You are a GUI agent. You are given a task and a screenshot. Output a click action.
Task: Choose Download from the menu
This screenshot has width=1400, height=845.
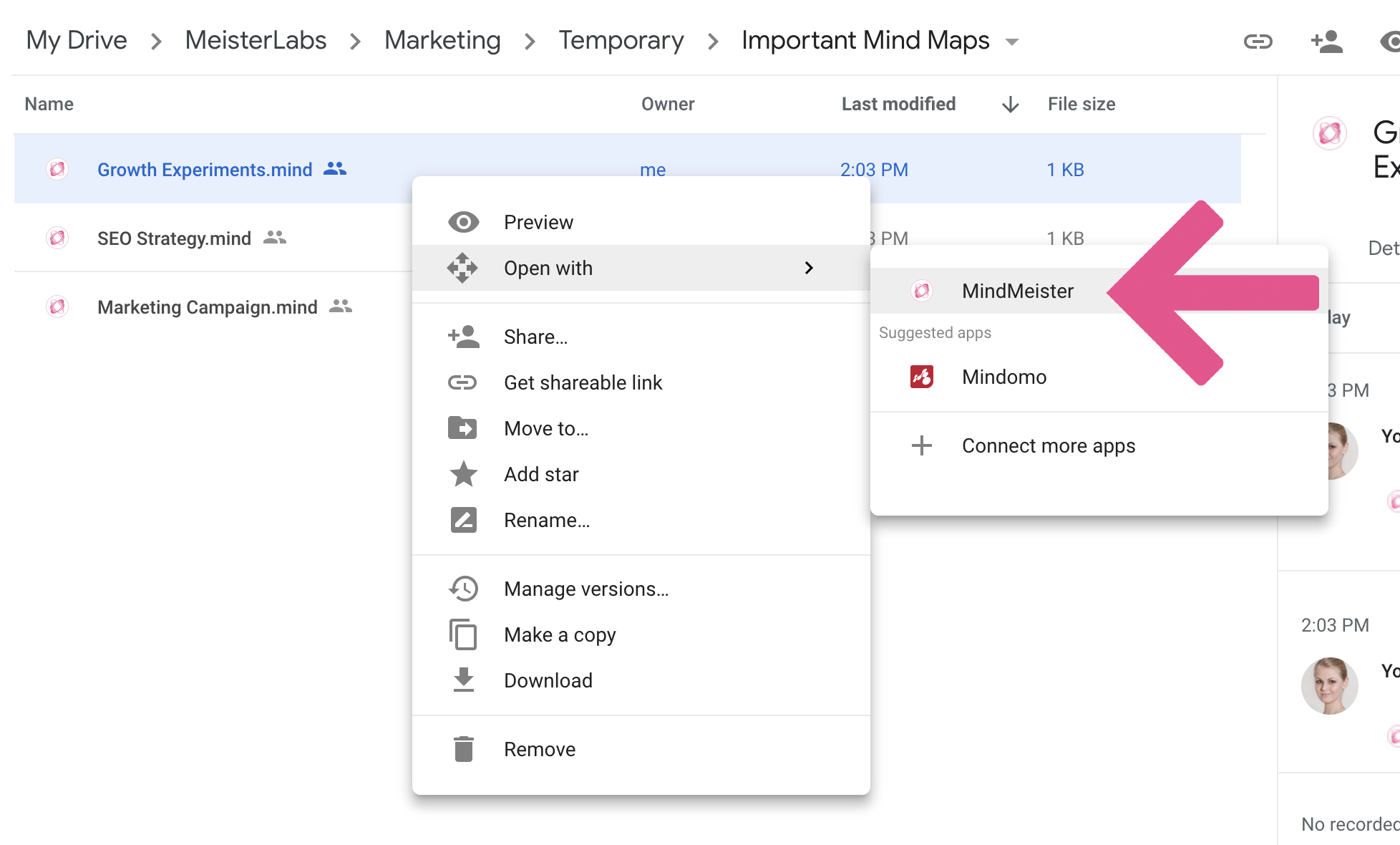(x=641, y=680)
